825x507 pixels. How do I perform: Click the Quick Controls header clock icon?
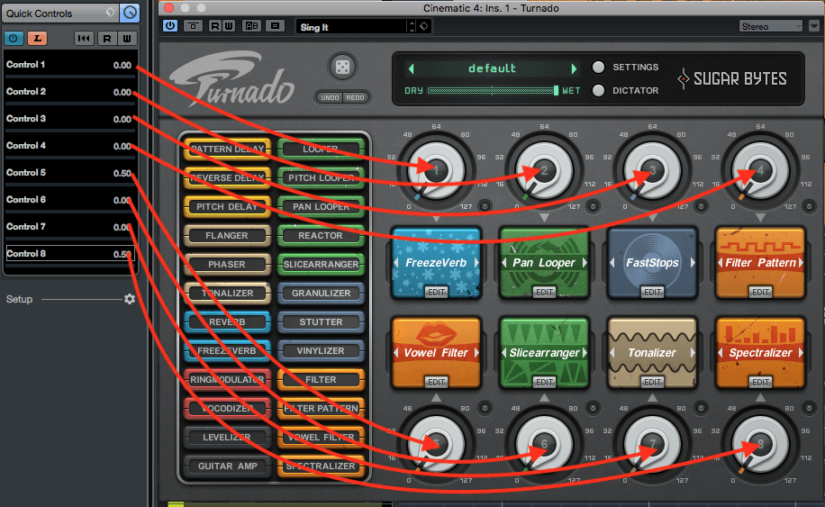(x=130, y=13)
